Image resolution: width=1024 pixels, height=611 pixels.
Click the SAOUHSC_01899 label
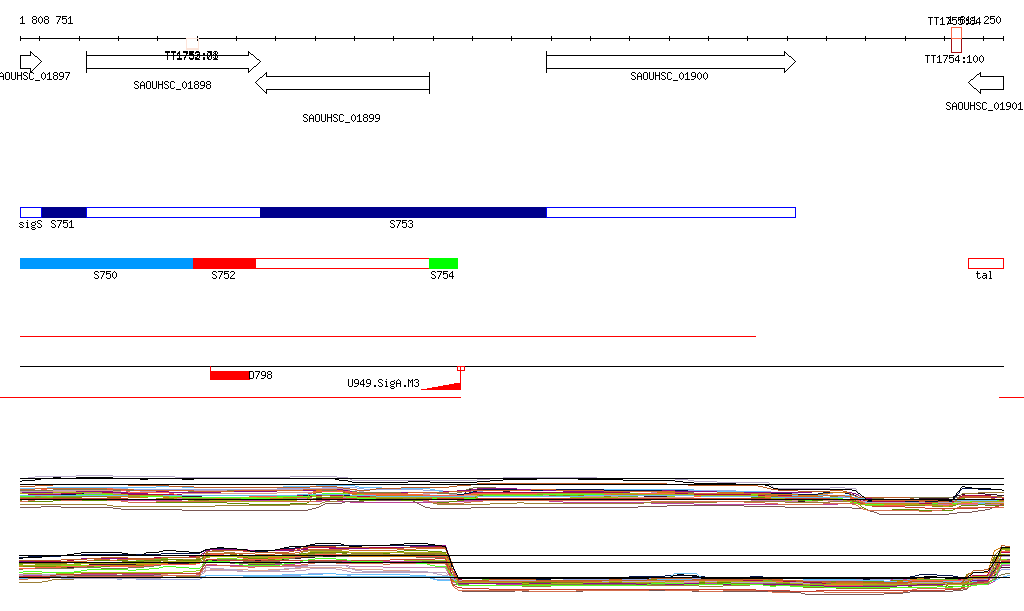coord(342,118)
